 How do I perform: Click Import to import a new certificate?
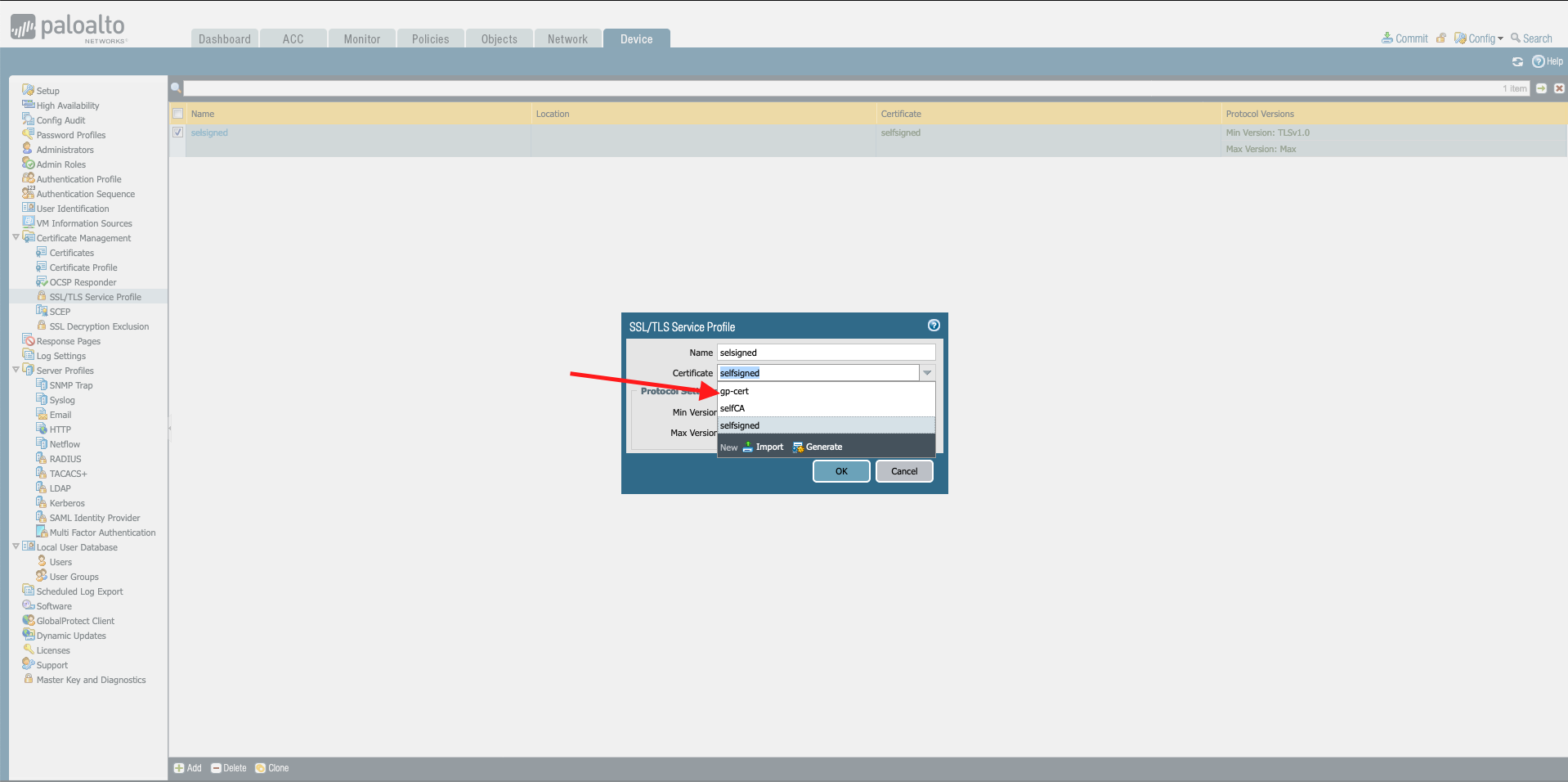point(763,447)
